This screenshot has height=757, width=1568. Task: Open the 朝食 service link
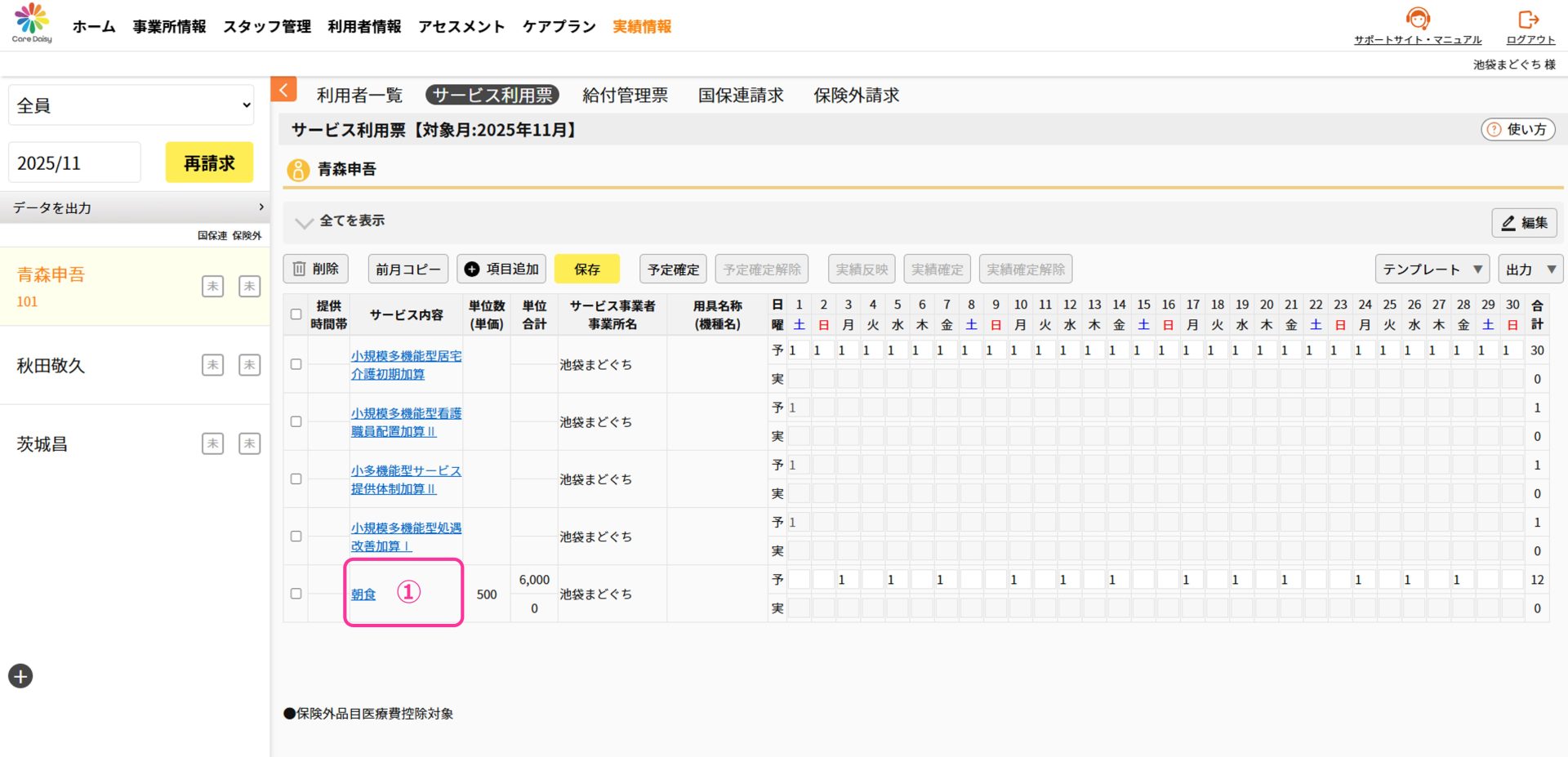363,594
